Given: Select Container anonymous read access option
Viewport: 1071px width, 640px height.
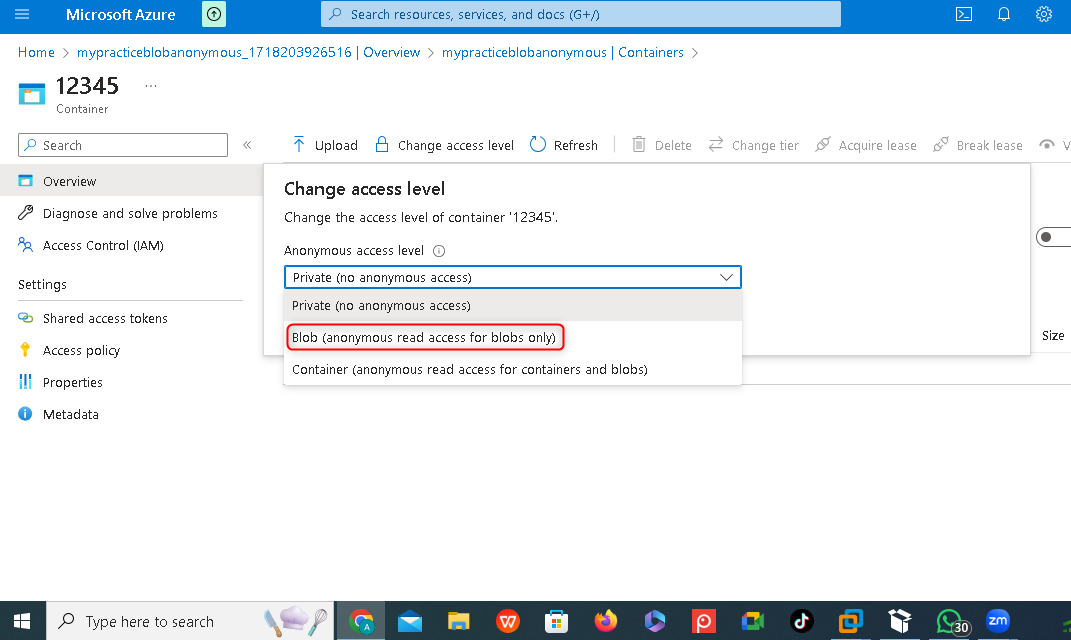Looking at the screenshot, I should point(512,370).
